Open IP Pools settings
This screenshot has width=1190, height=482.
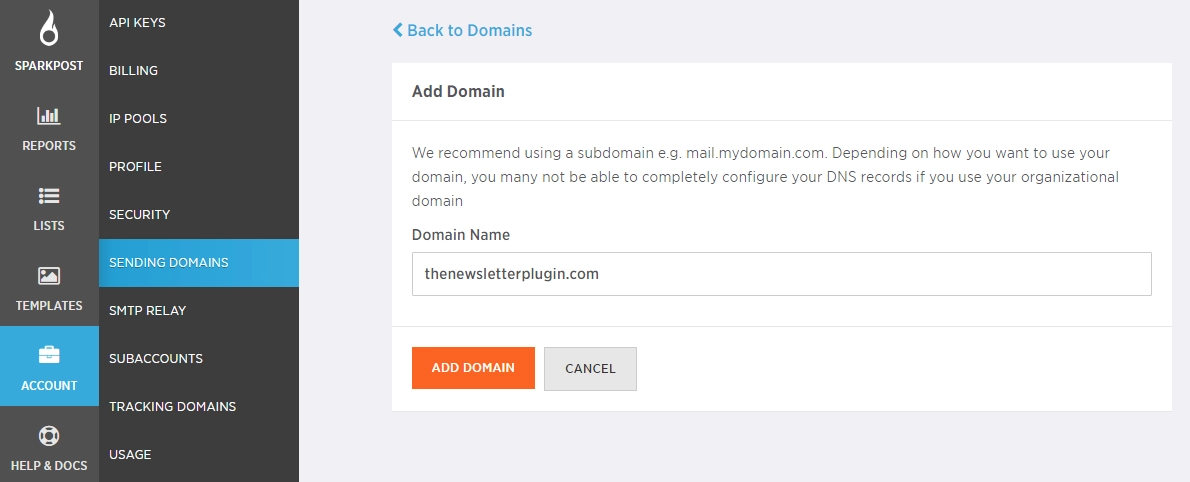point(138,118)
